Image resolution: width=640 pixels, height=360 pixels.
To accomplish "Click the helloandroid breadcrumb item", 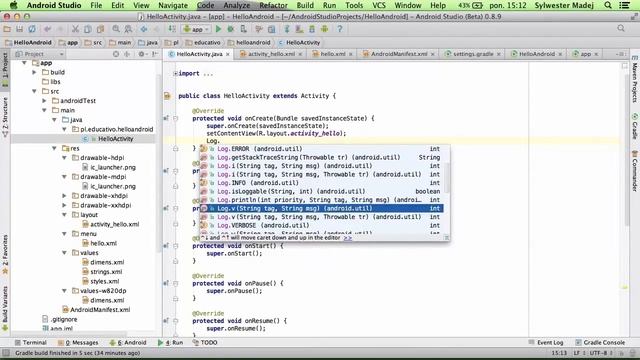I will click(x=249, y=42).
